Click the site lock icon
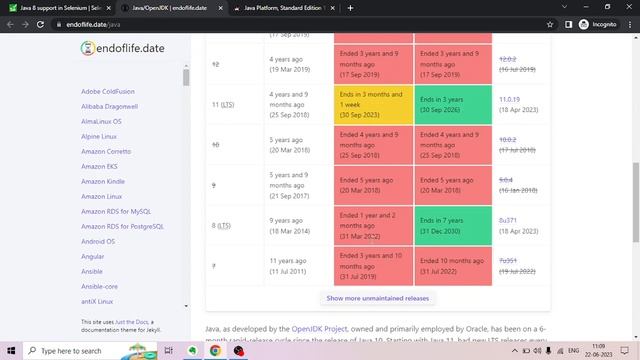Screen dimensions: 640x360 pyautogui.click(x=59, y=24)
